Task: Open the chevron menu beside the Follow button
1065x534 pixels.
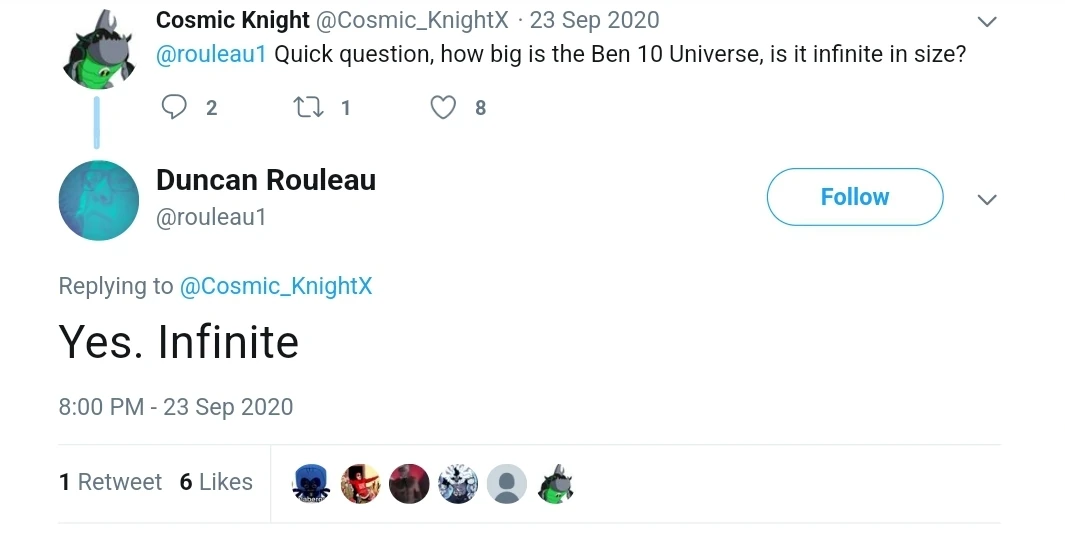Action: (x=987, y=199)
